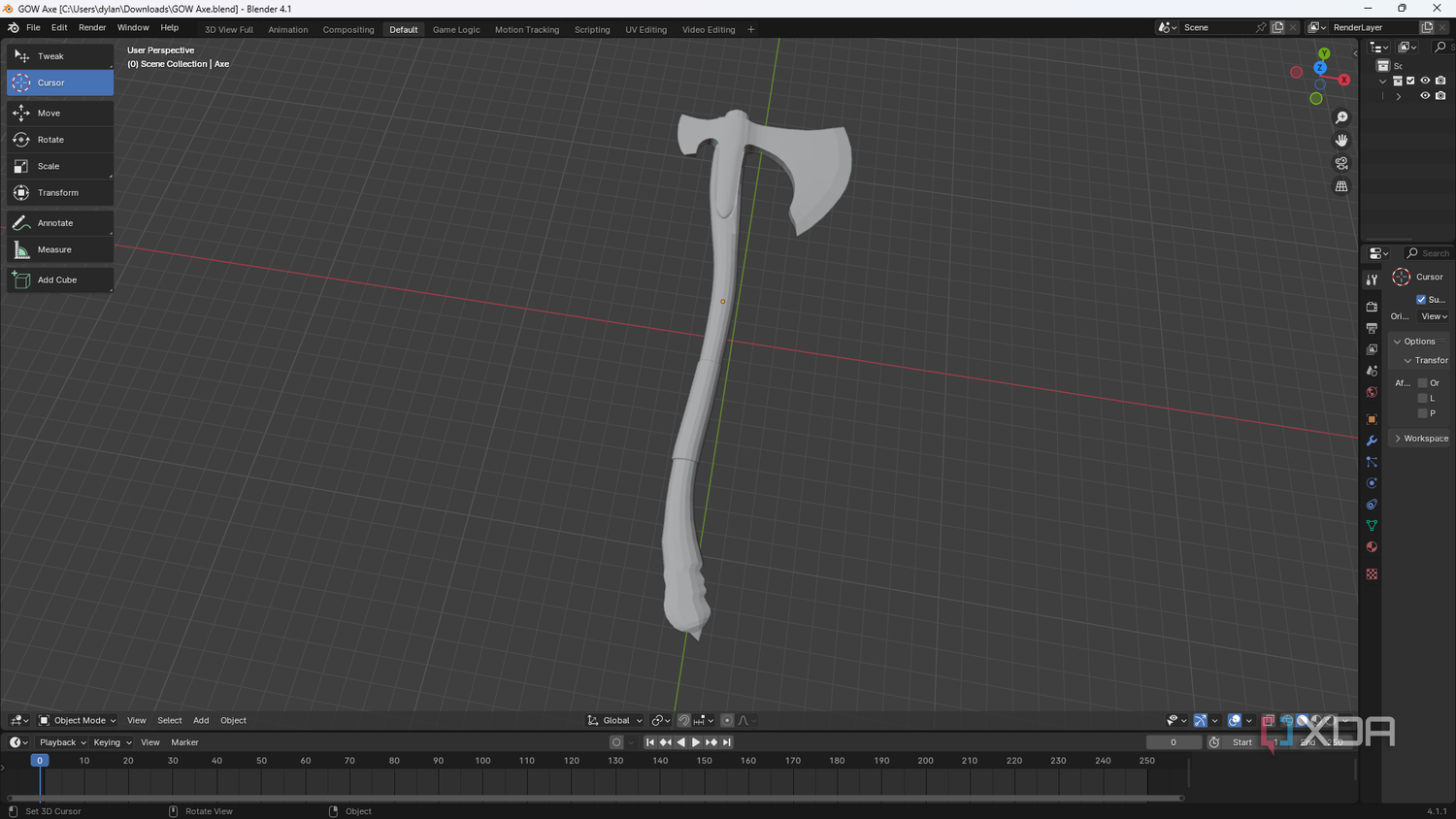Enable the Parents checkbox under Affect Only
Image resolution: width=1456 pixels, height=819 pixels.
tap(1423, 413)
